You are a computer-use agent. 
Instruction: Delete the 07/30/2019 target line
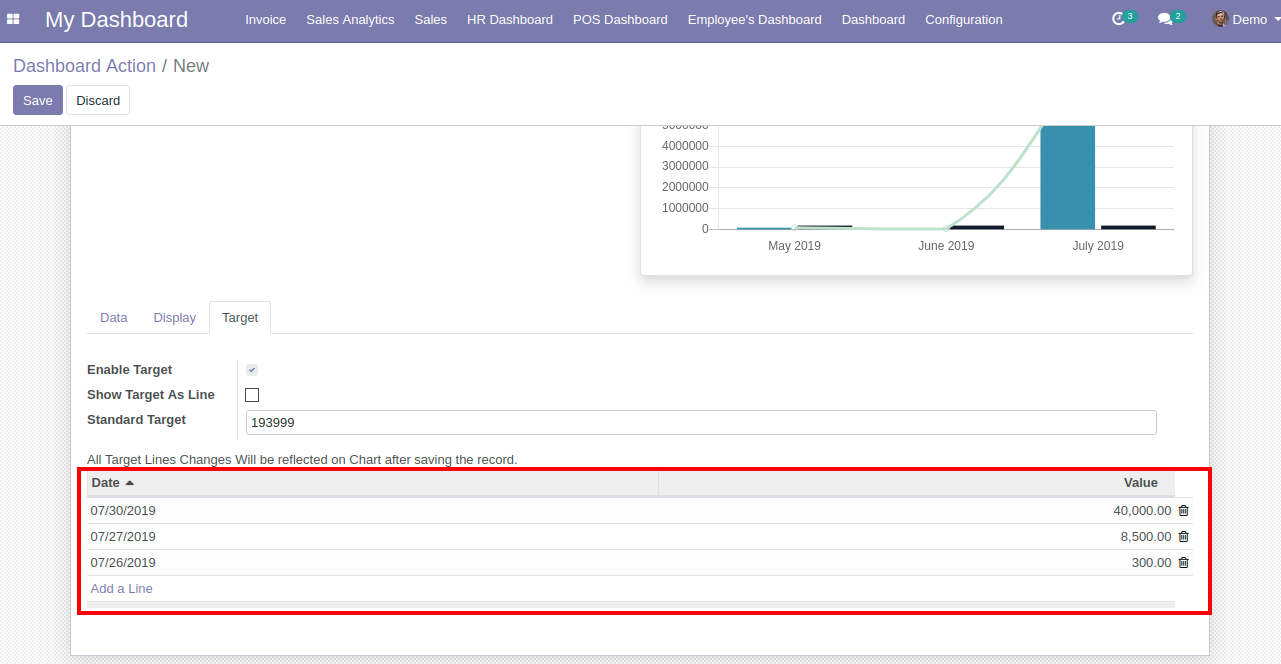1184,511
